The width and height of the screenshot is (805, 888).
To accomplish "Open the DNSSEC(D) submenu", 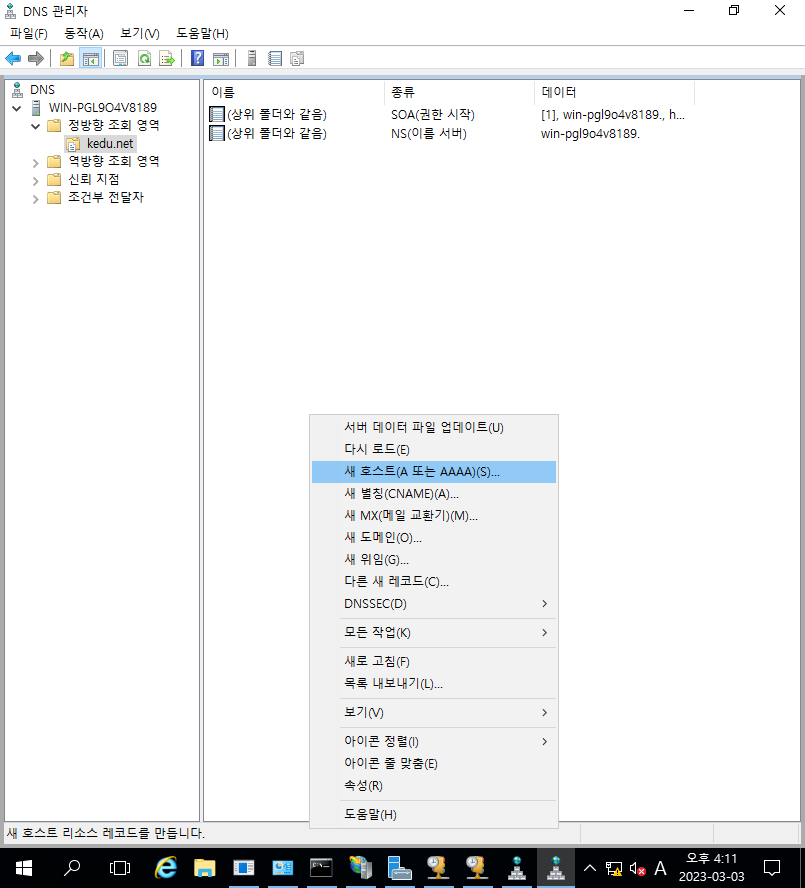I will [x=433, y=604].
